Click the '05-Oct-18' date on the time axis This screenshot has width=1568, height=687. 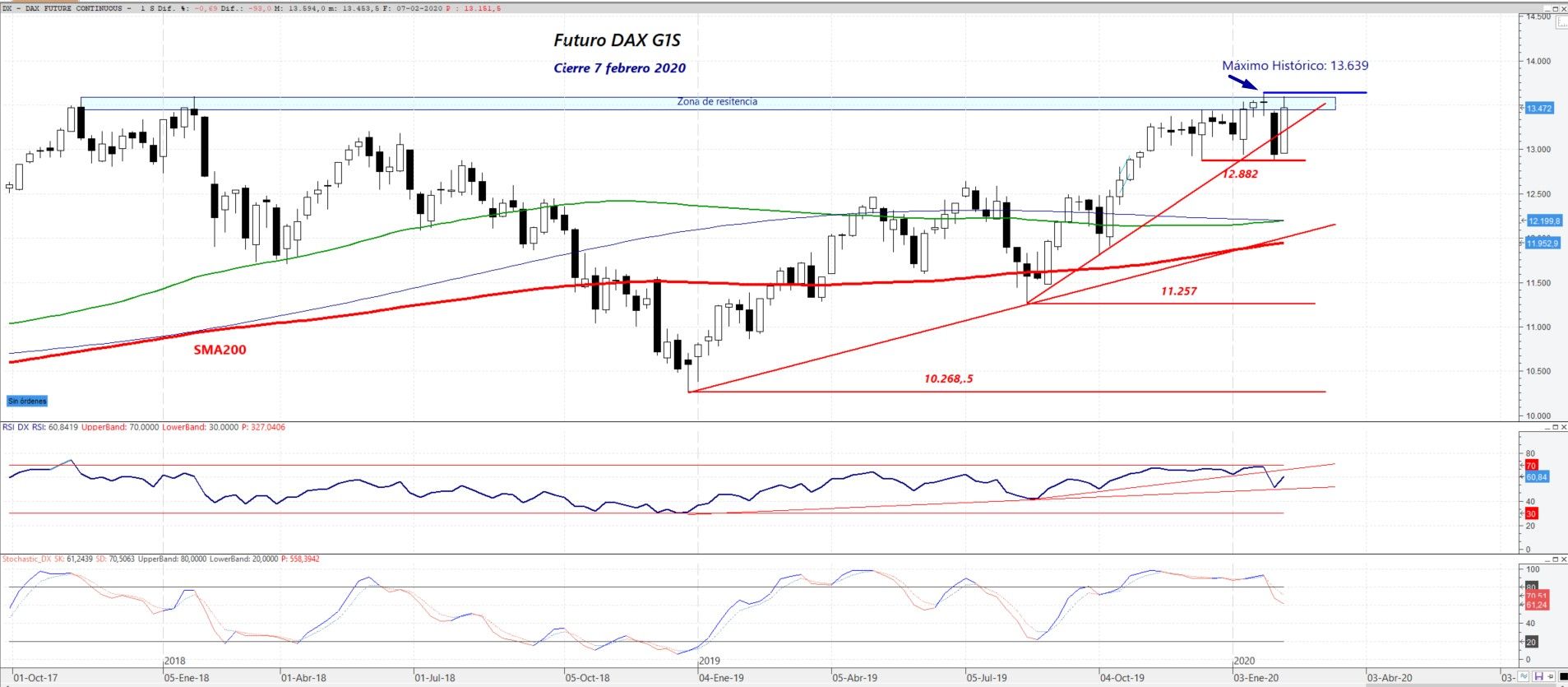point(587,678)
